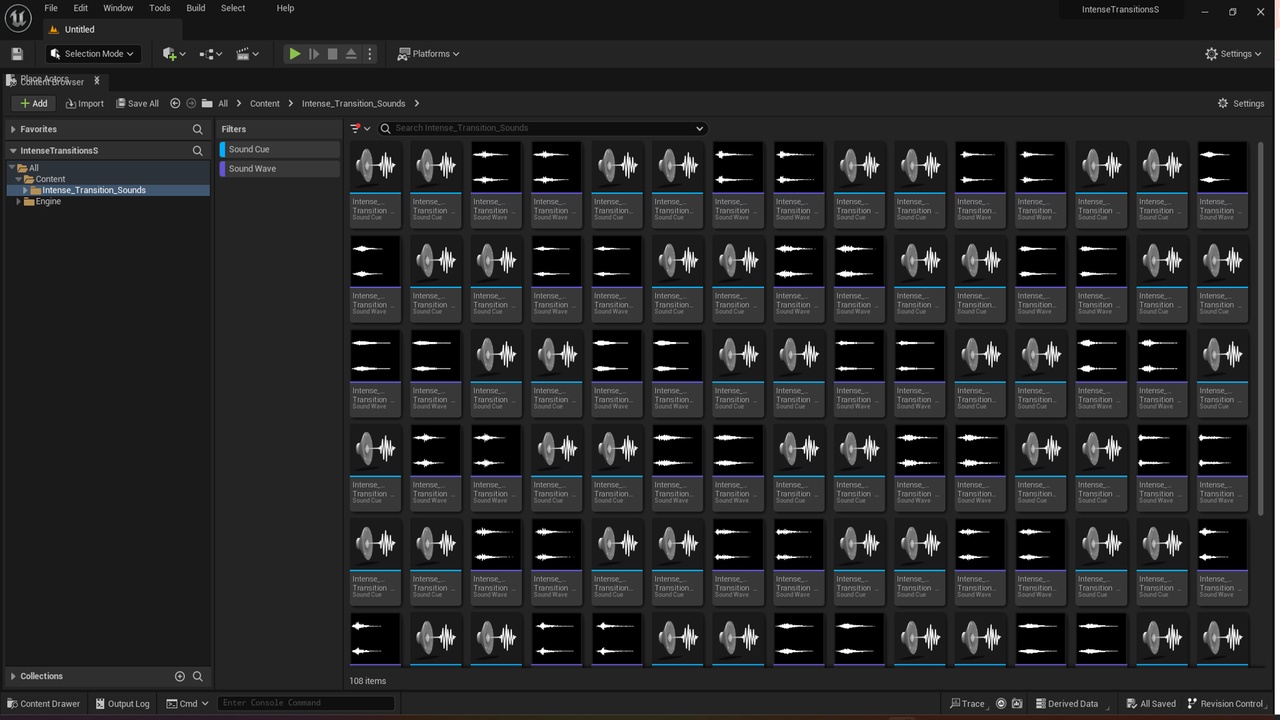This screenshot has height=720, width=1280.
Task: Toggle the Sound Cue filter
Action: 280,149
